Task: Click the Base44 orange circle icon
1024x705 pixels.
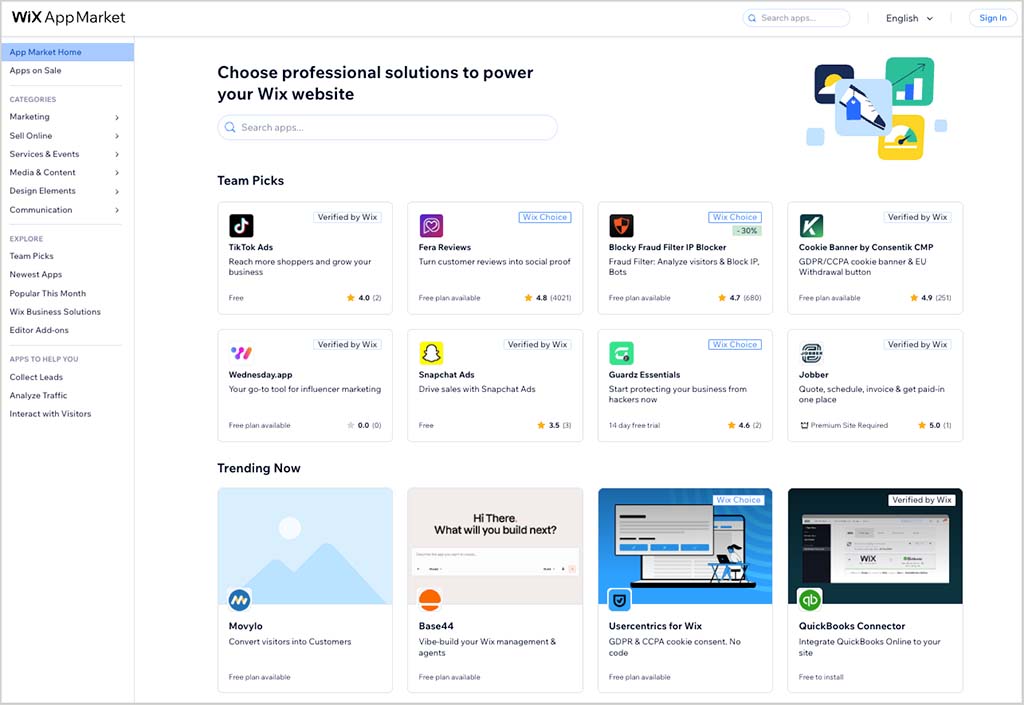Action: [430, 599]
